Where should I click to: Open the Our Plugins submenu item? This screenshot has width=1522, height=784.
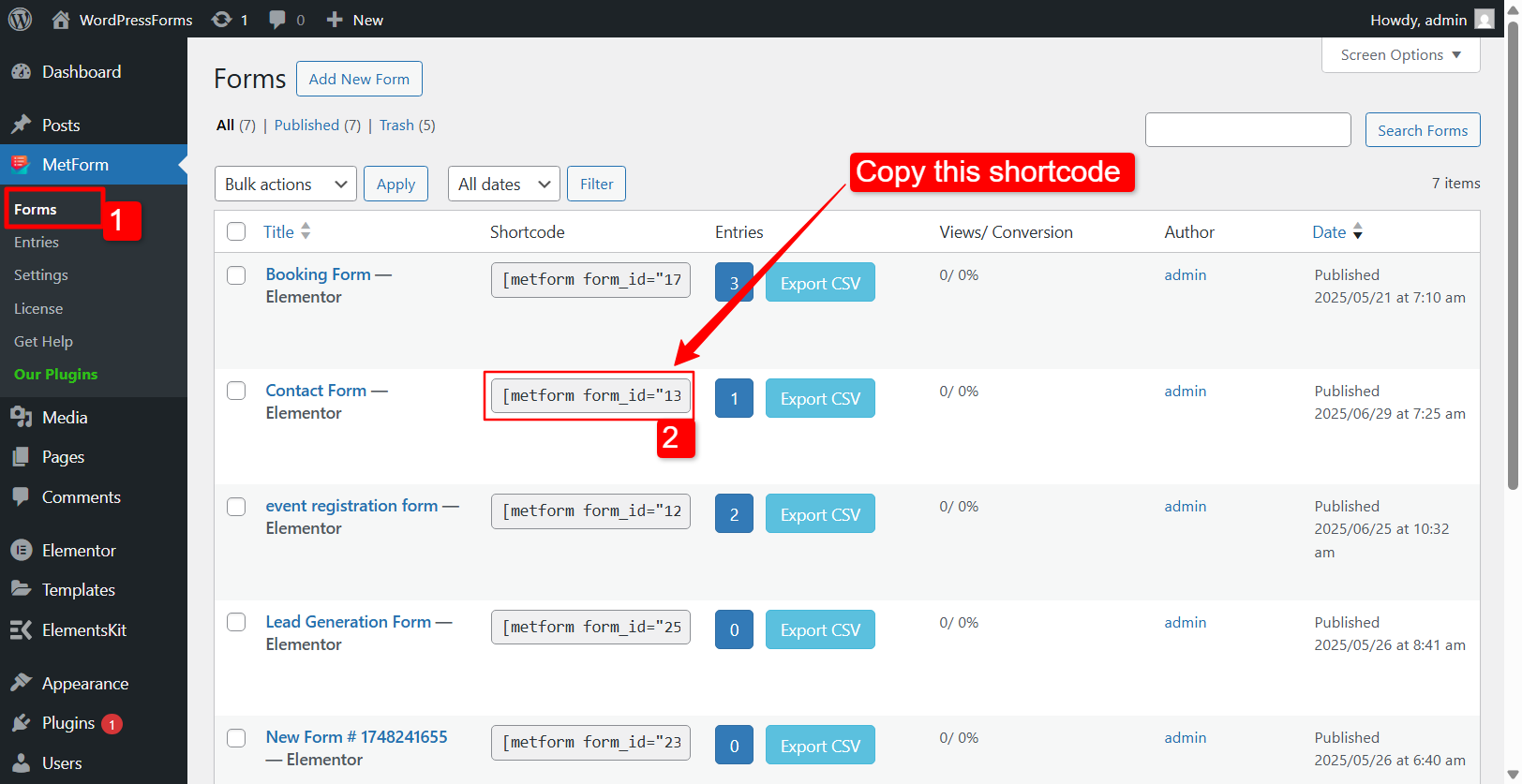tap(56, 374)
